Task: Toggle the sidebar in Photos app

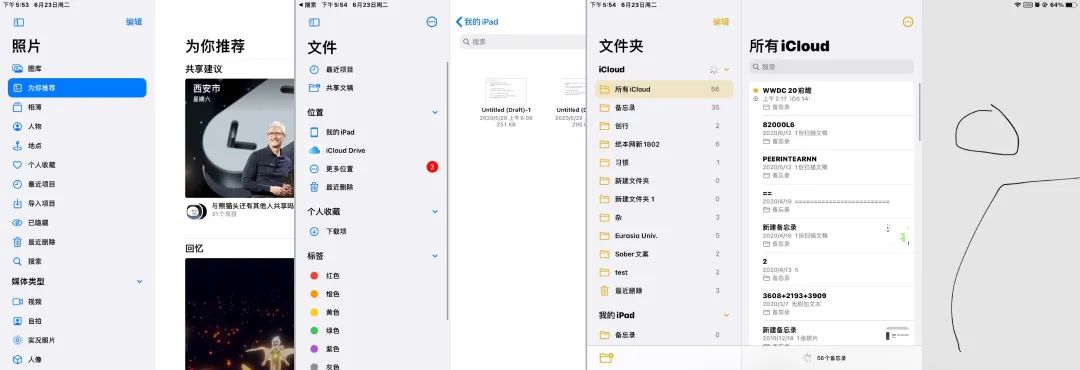Action: [19, 22]
